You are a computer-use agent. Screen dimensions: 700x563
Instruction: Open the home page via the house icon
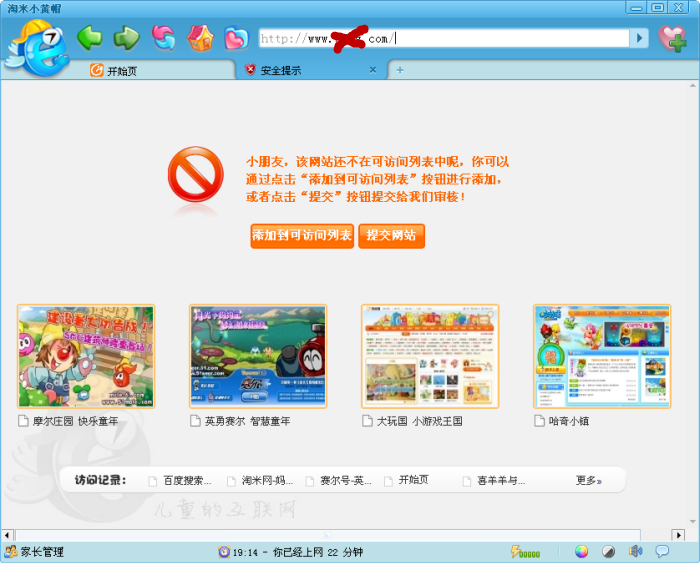(200, 38)
